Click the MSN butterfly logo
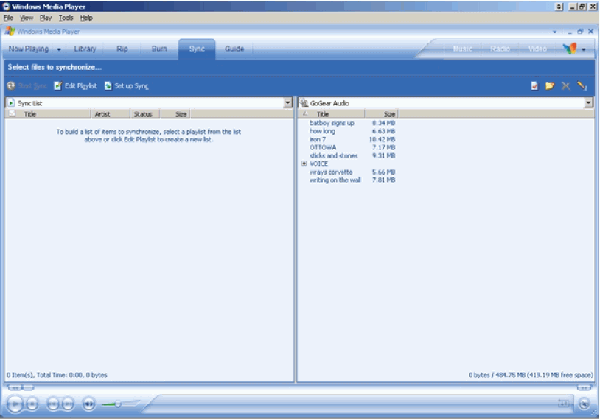Viewport: 600px width, 419px height. (569, 49)
